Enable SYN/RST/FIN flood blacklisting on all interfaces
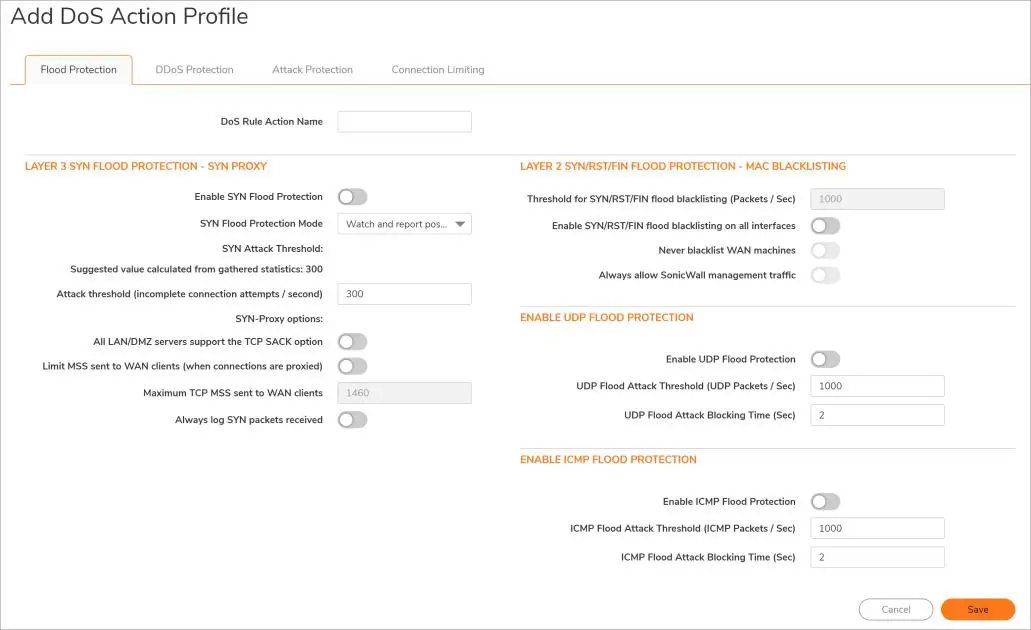This screenshot has width=1031, height=630. 825,226
